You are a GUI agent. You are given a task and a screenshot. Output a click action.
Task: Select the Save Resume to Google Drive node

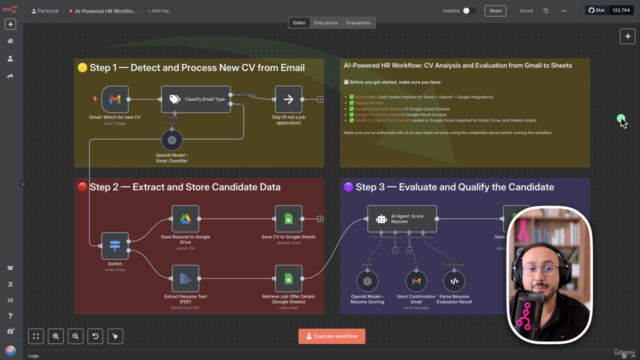click(x=185, y=219)
